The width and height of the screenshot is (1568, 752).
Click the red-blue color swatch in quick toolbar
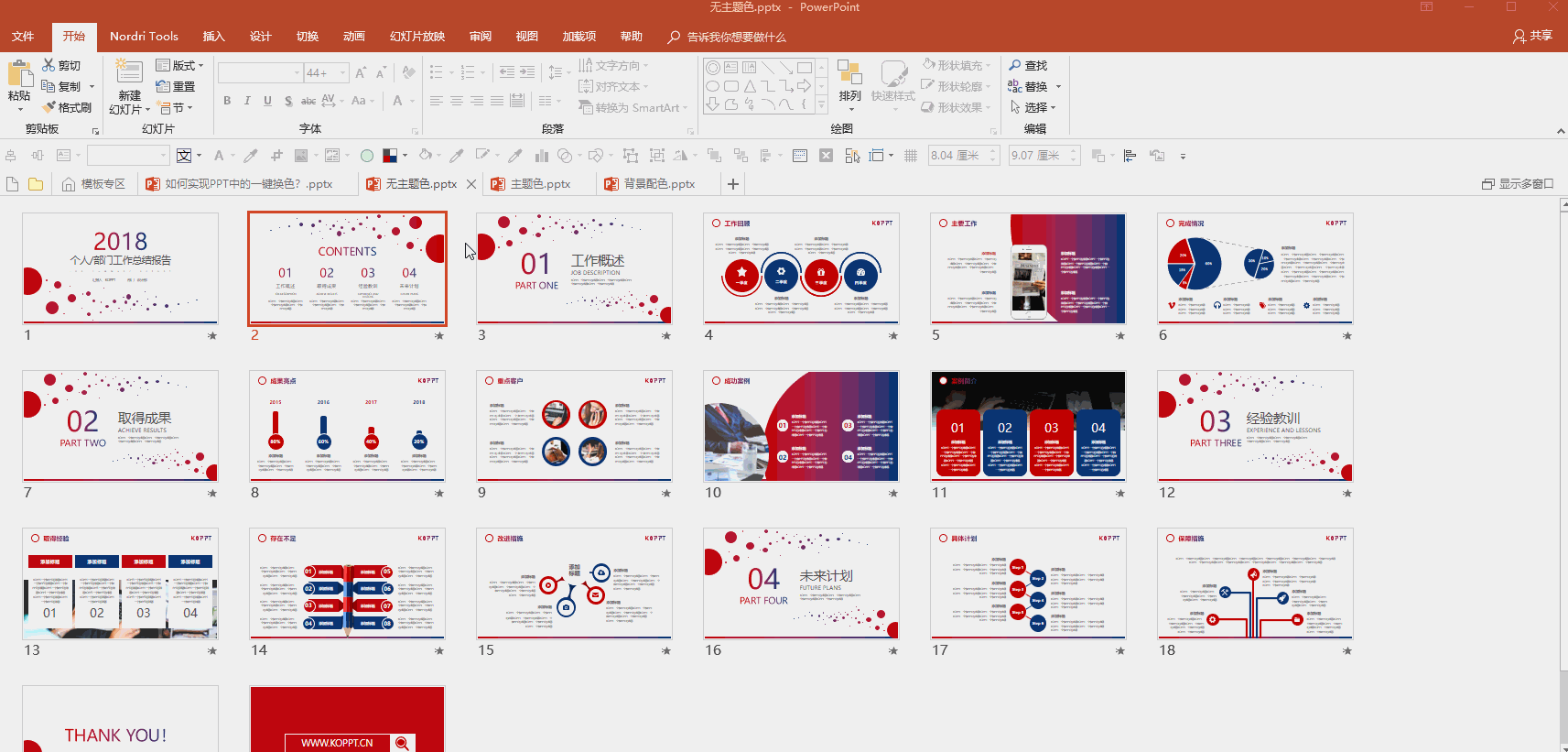(x=390, y=156)
